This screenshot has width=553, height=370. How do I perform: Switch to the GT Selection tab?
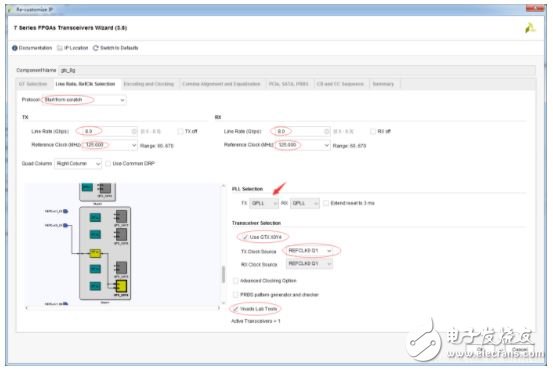tap(33, 84)
